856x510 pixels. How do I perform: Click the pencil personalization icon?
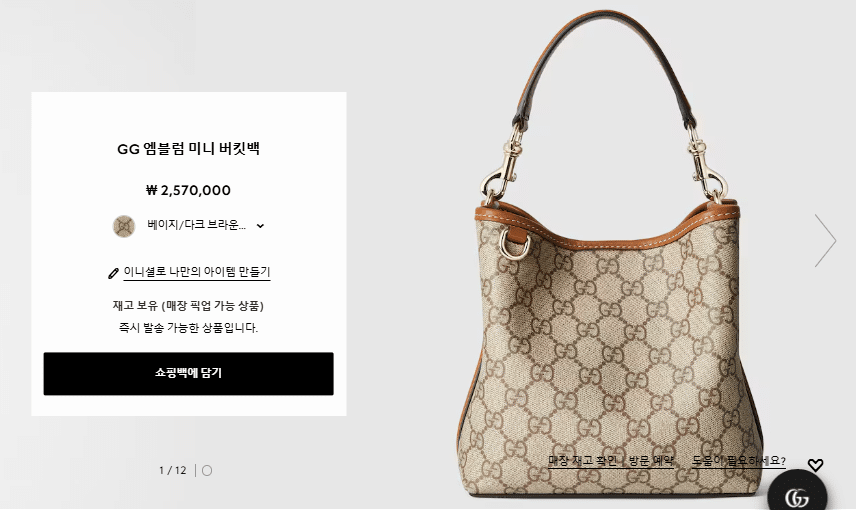[x=113, y=273]
